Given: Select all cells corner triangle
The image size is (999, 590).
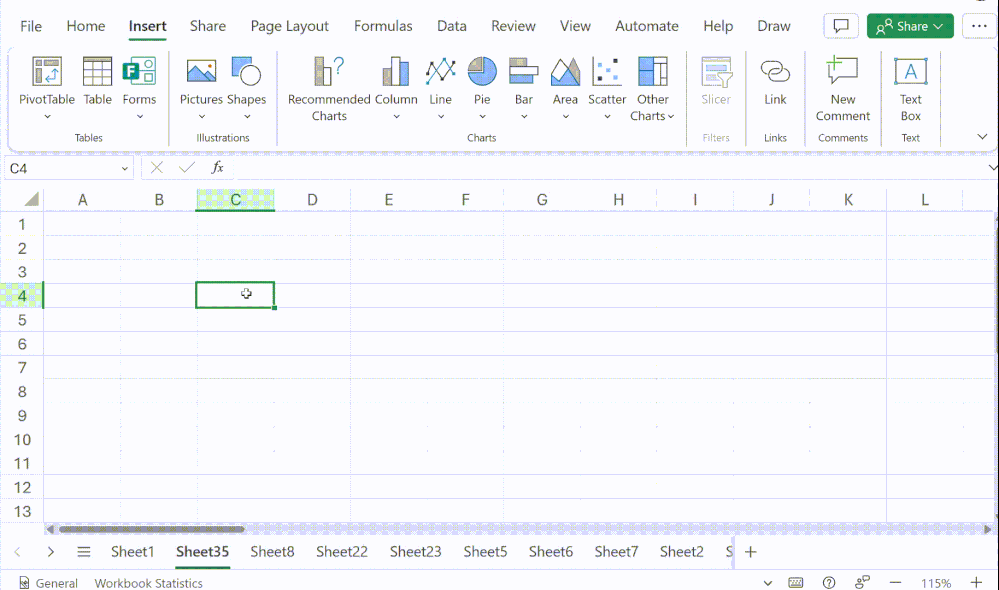Looking at the screenshot, I should pos(31,199).
